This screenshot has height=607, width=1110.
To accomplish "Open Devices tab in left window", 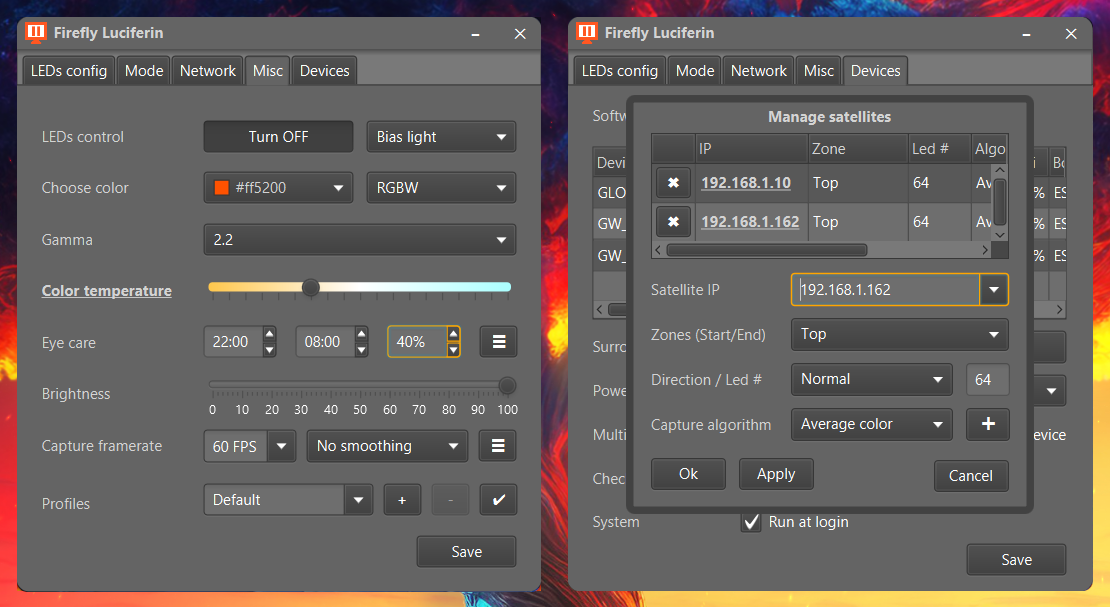I will 324,71.
